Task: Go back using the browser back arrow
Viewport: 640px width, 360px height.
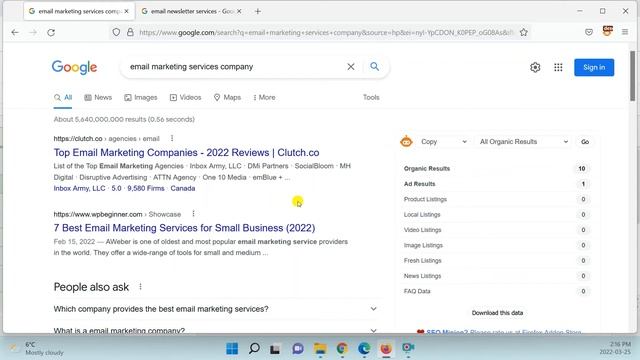Action: pos(15,32)
